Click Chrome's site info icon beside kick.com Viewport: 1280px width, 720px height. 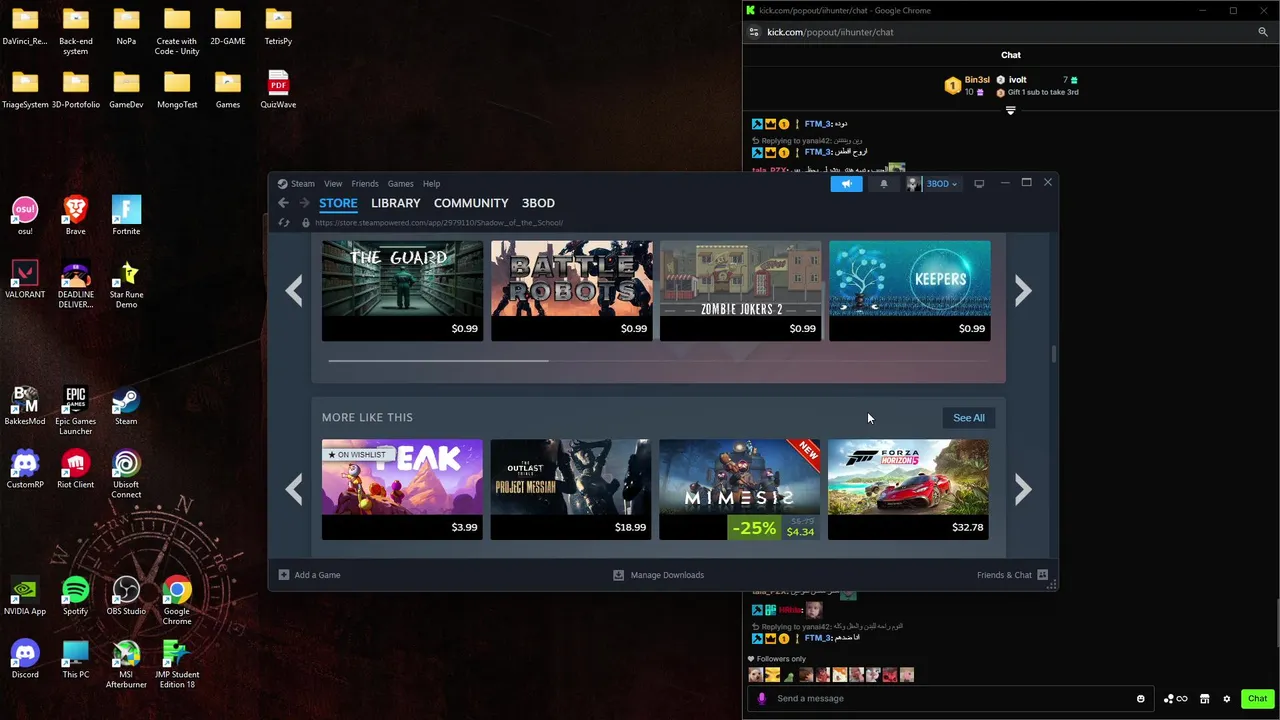754,32
